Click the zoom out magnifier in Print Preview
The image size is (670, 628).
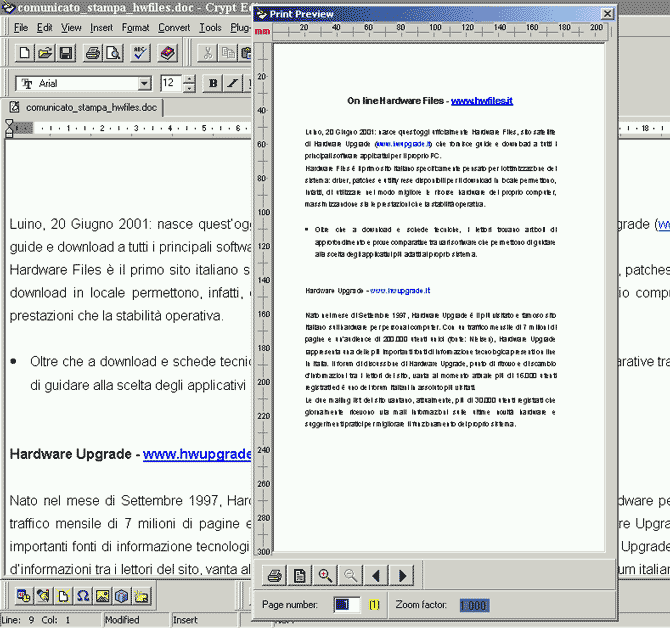click(x=350, y=576)
